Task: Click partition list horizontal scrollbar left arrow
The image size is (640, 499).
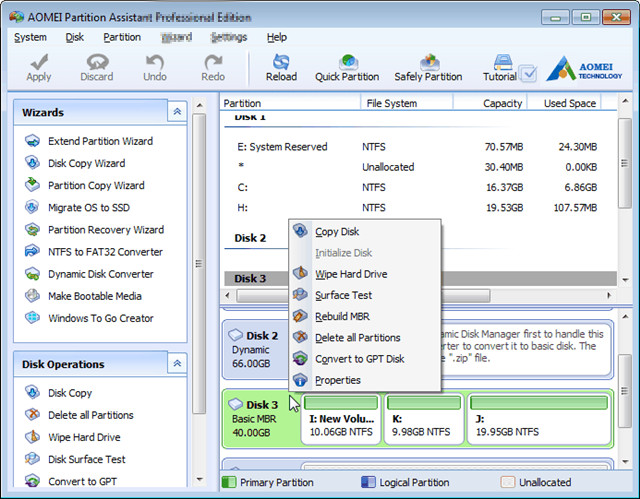Action: (227, 295)
